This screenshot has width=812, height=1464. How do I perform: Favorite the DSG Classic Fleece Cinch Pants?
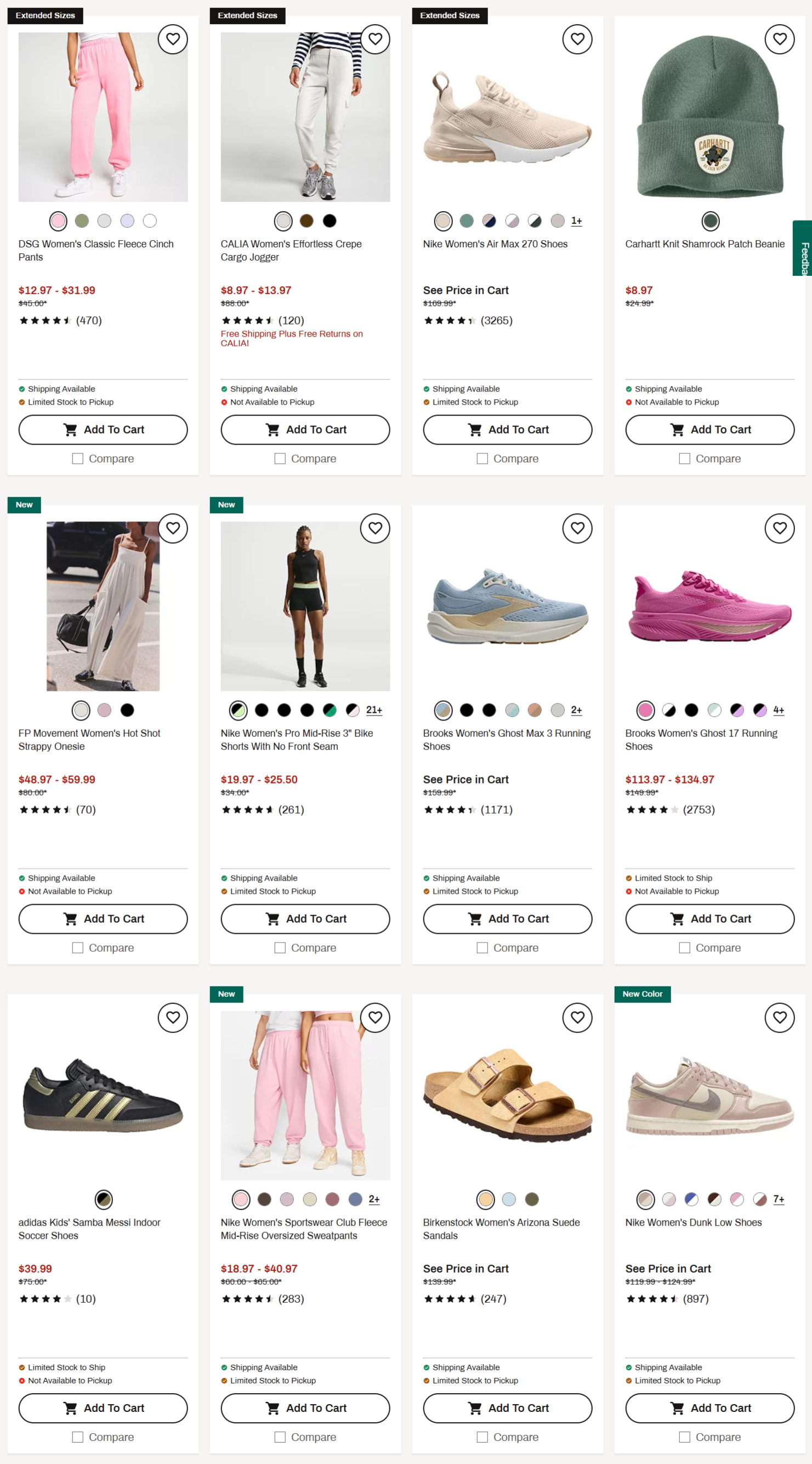(173, 39)
